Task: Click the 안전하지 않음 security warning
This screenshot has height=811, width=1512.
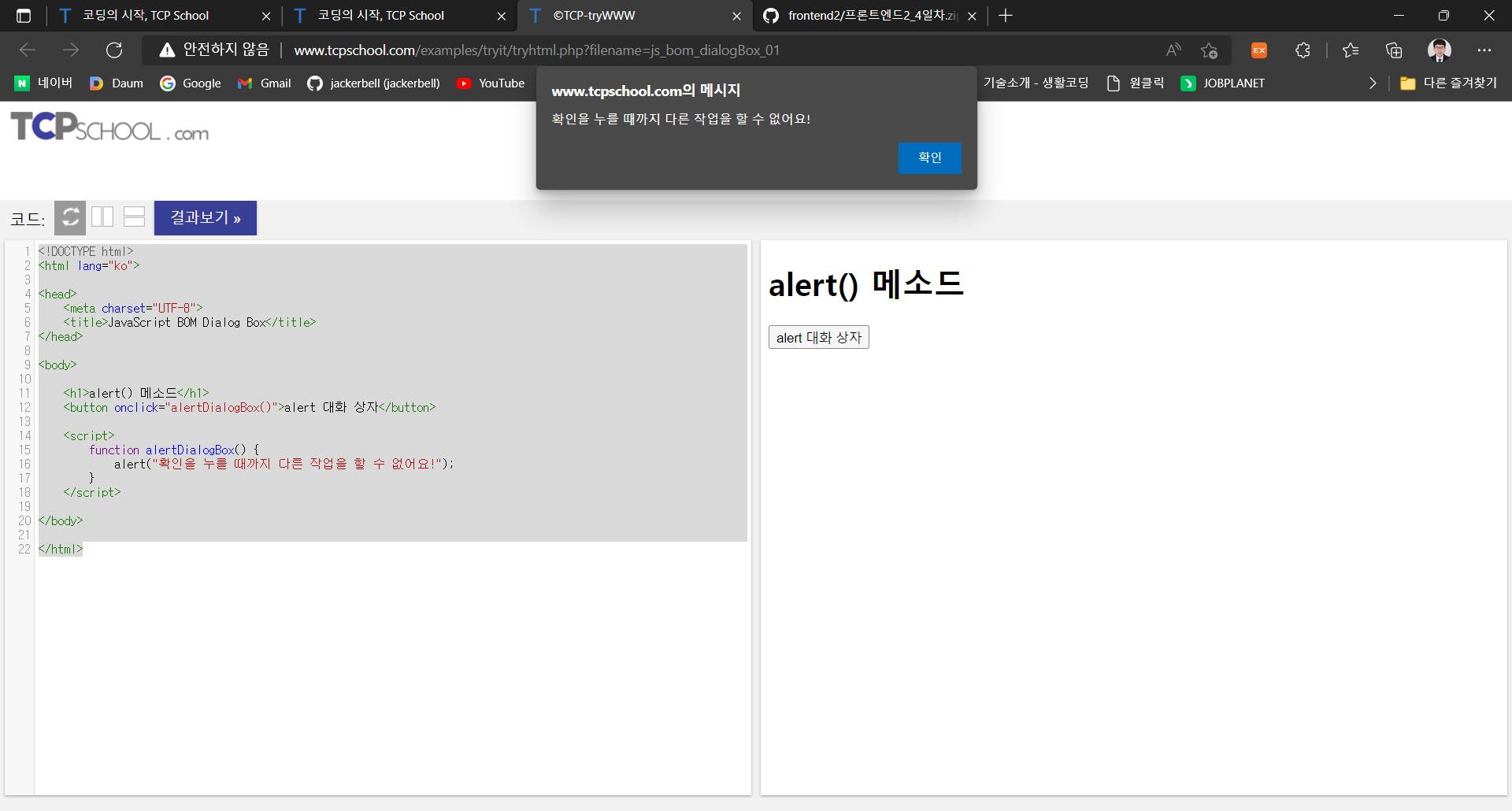Action: (214, 50)
